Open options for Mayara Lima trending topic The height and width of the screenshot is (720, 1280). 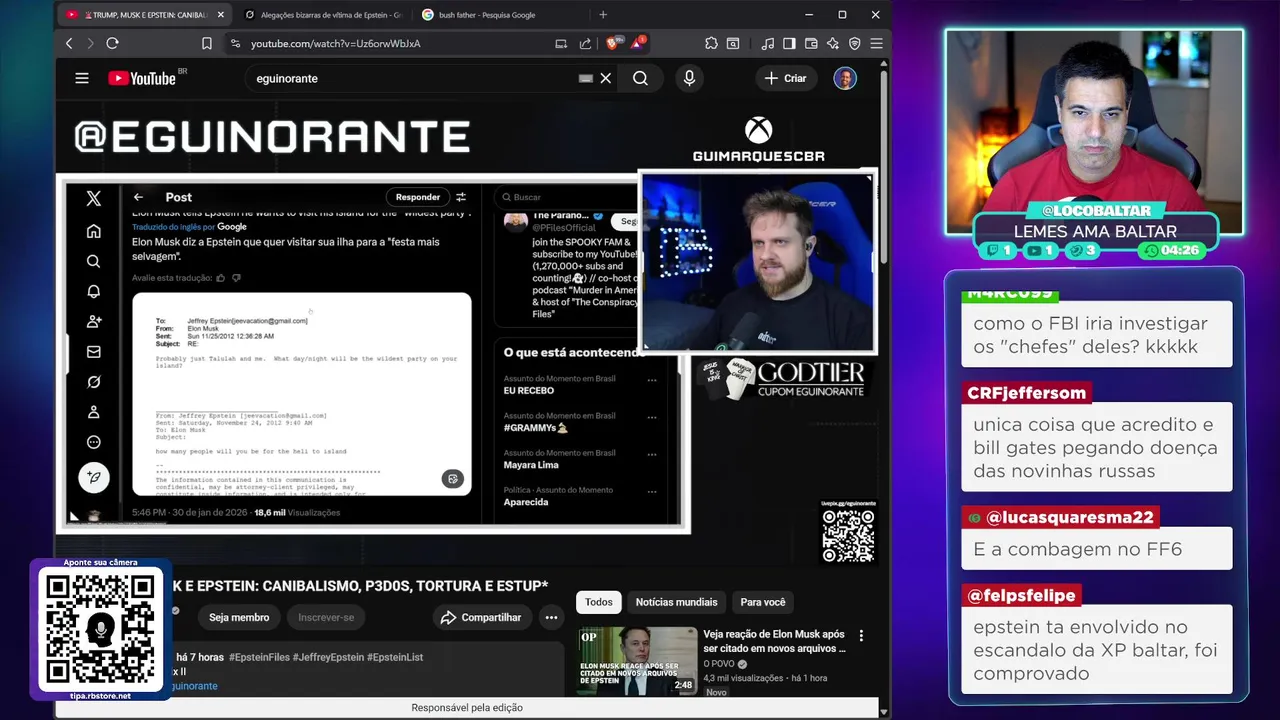pos(652,454)
